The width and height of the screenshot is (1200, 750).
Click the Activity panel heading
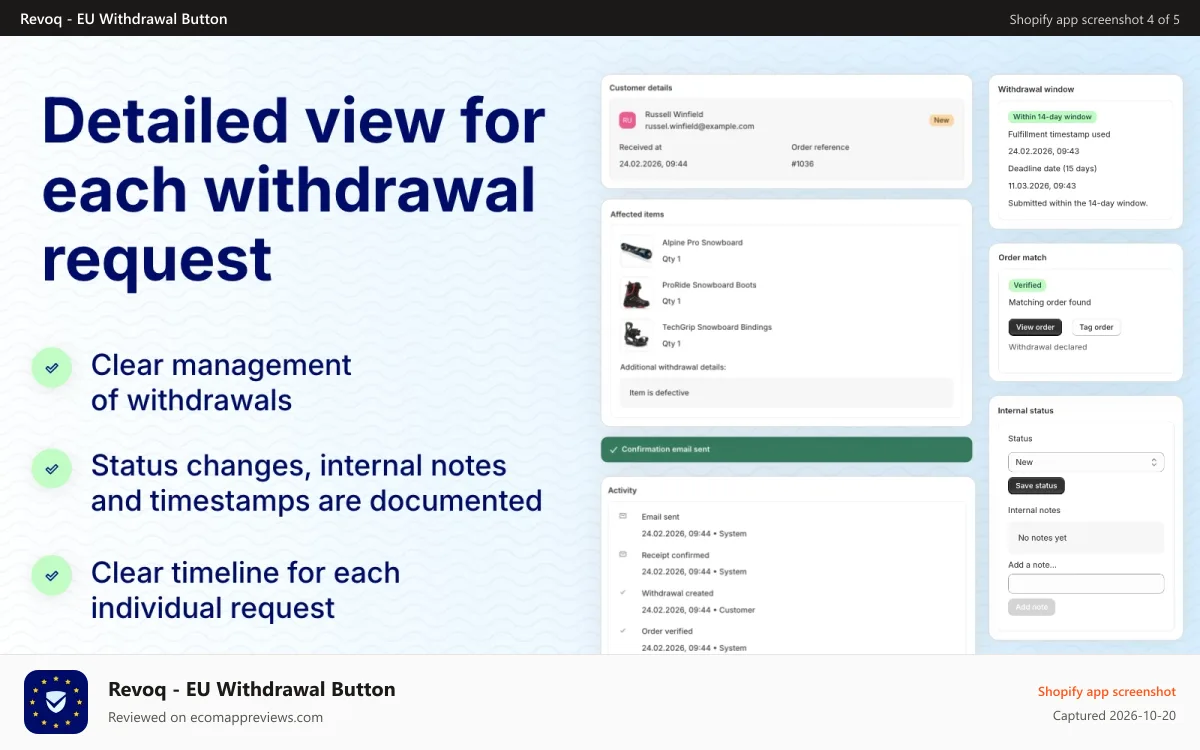click(x=622, y=491)
